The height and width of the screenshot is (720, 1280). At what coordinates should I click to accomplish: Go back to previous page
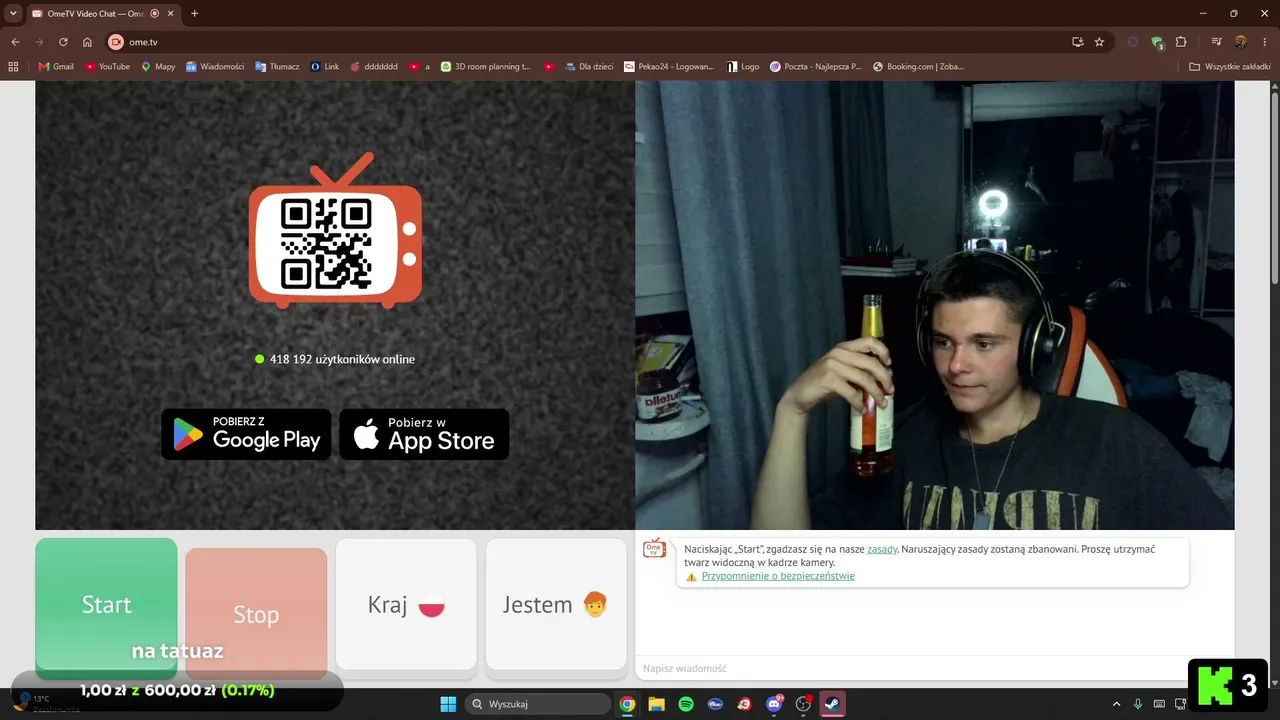point(15,42)
